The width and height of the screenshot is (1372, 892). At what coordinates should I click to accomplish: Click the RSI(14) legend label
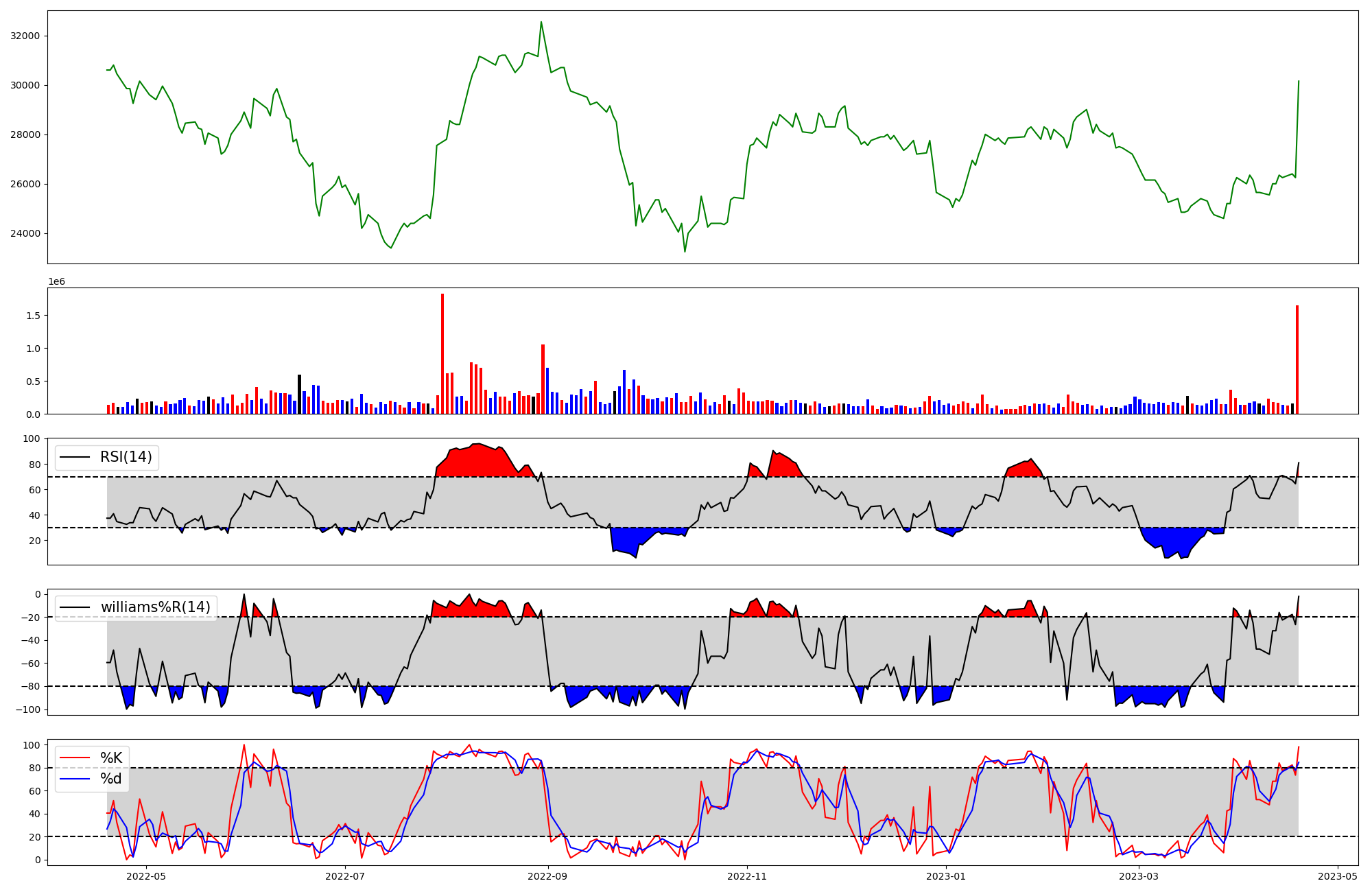[x=126, y=457]
